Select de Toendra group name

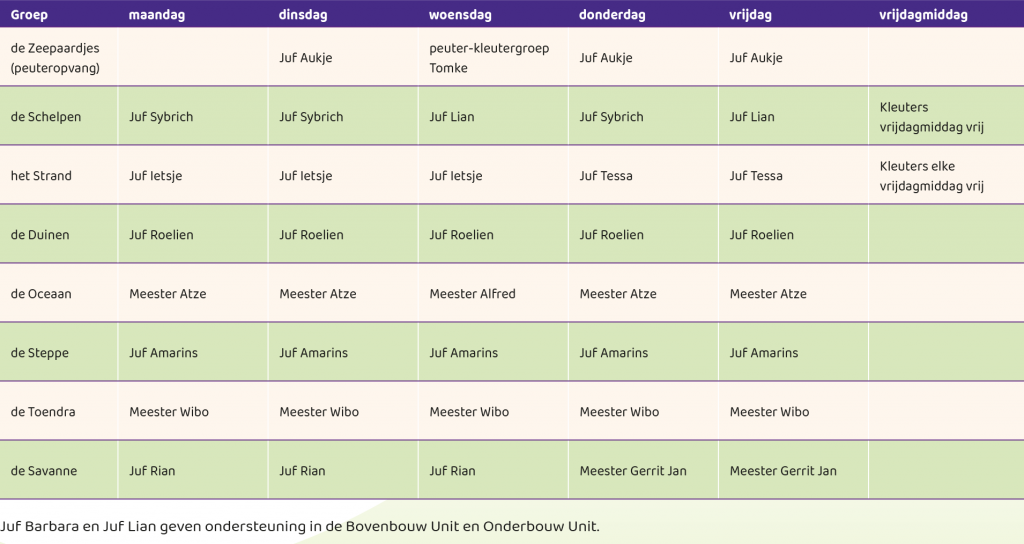click(x=43, y=412)
